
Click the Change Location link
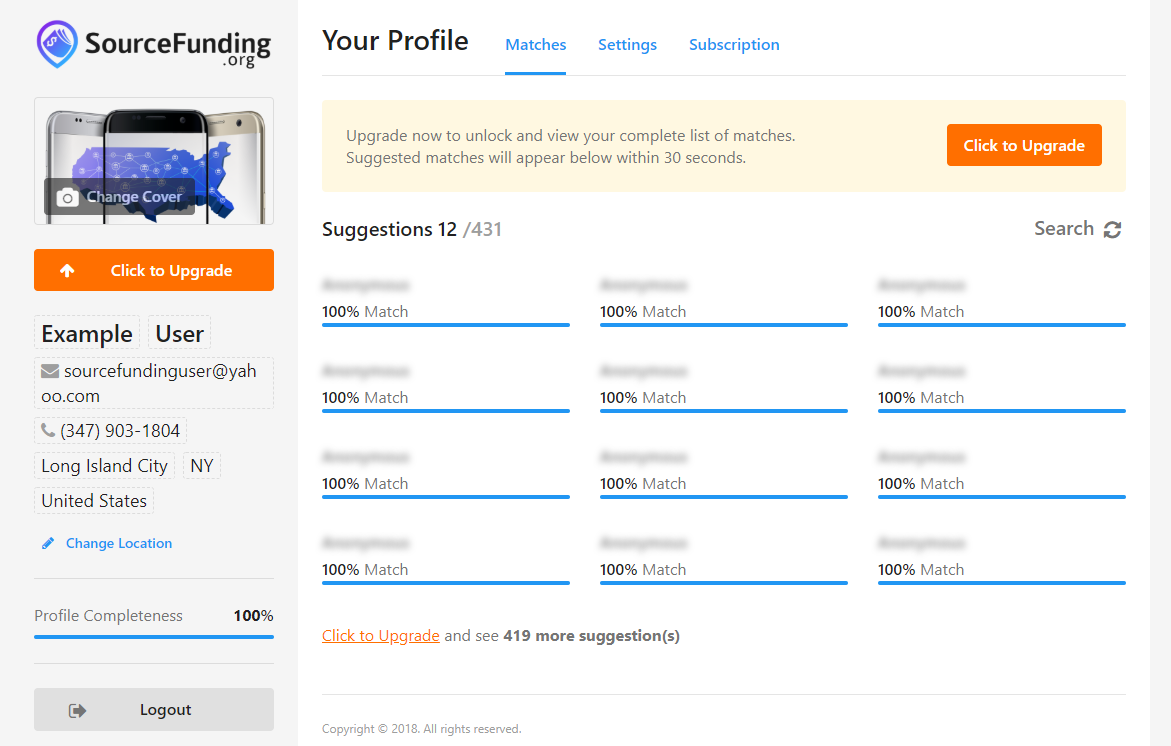(x=119, y=544)
